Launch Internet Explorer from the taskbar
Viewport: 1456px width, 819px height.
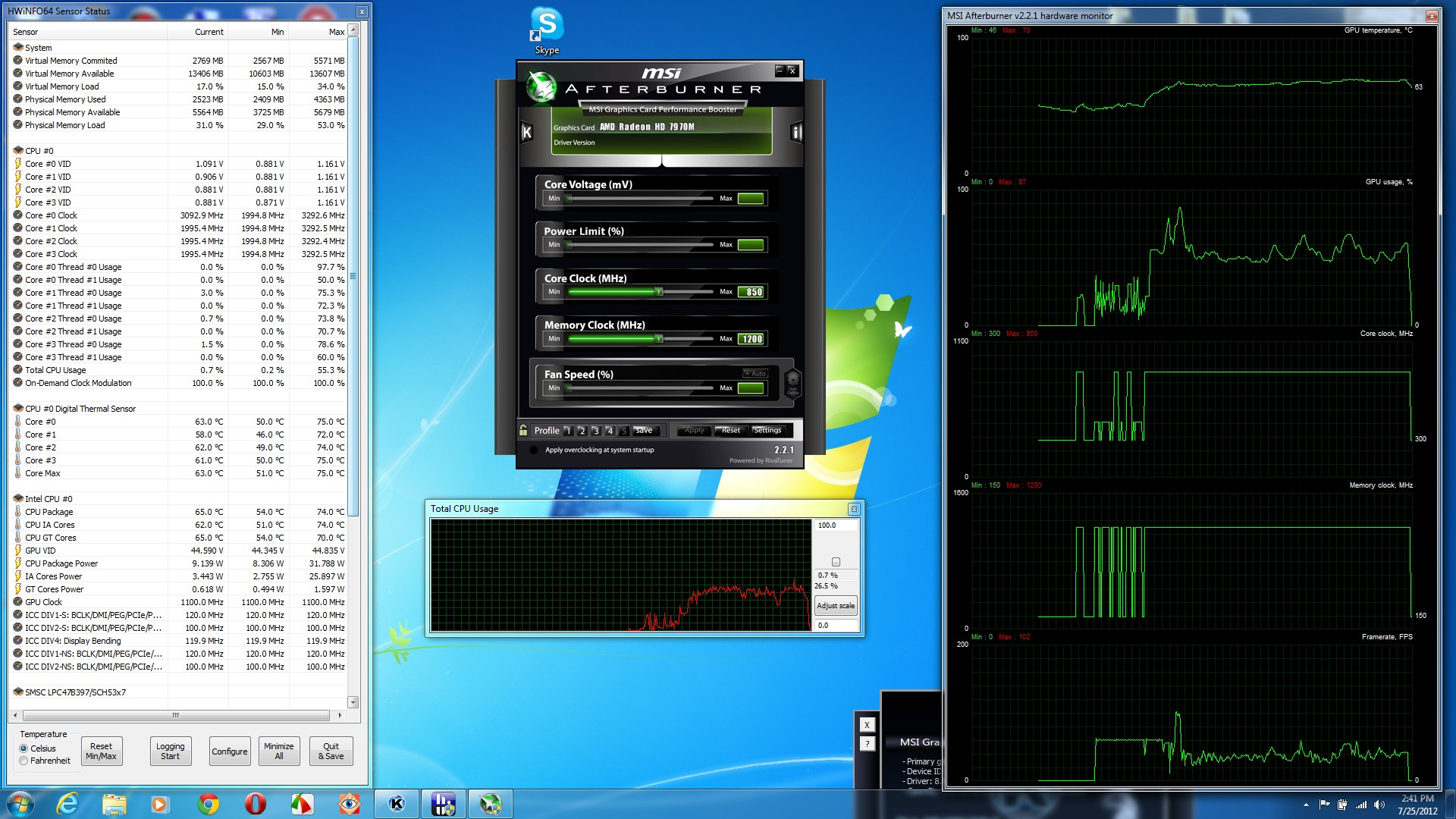pos(67,804)
